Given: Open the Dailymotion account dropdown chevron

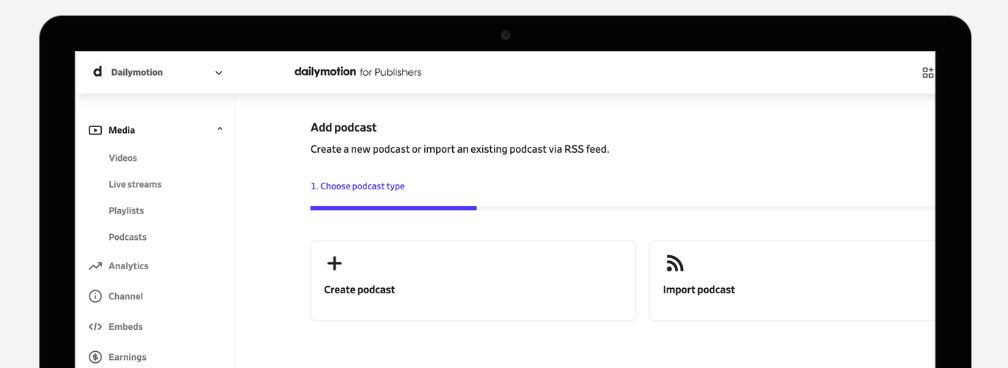Looking at the screenshot, I should pos(219,73).
